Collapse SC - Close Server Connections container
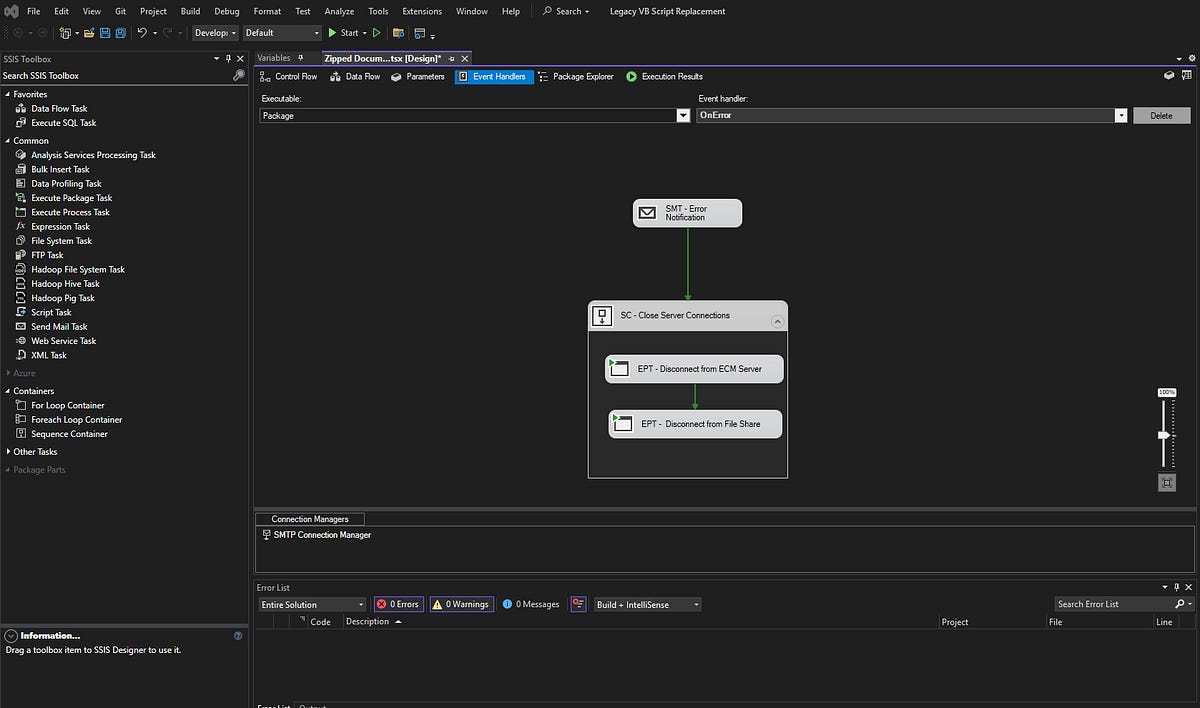Screen dimensions: 1200x708 pos(777,321)
